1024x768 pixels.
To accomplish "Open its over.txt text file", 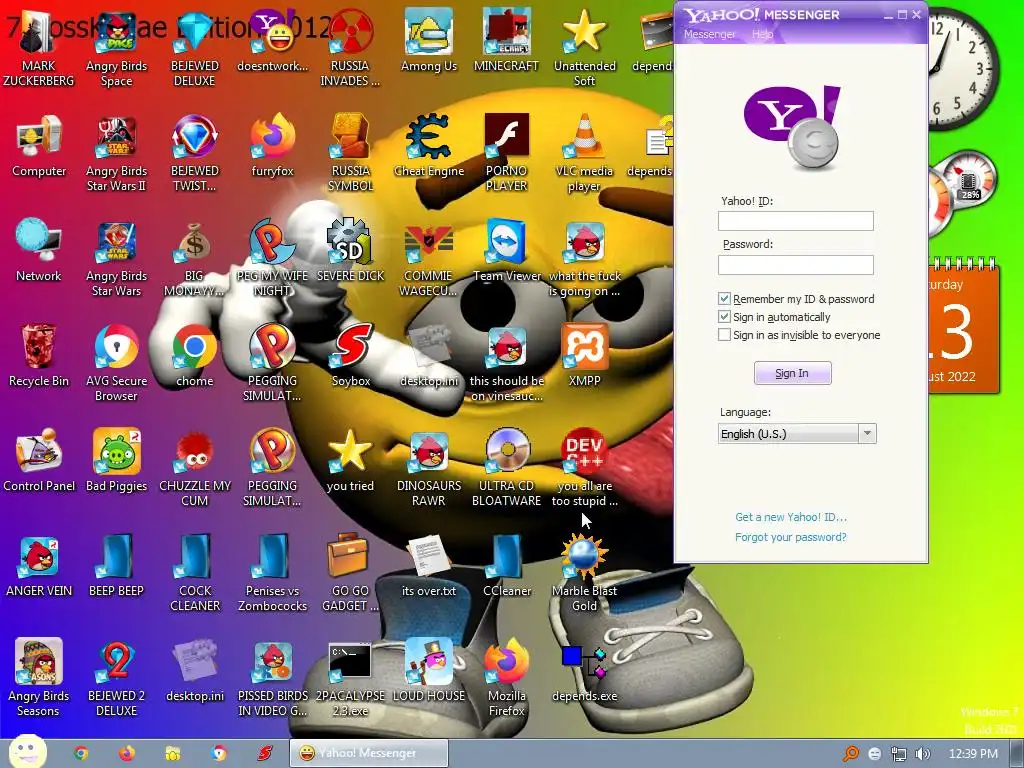I will click(x=429, y=566).
